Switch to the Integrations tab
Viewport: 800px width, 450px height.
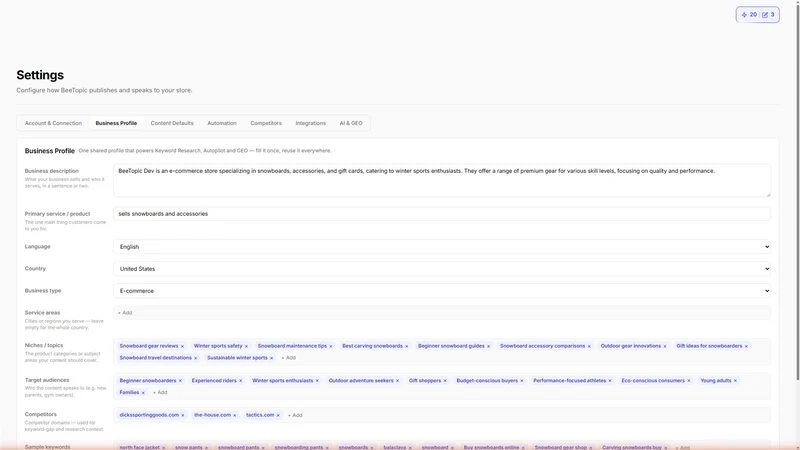click(311, 123)
